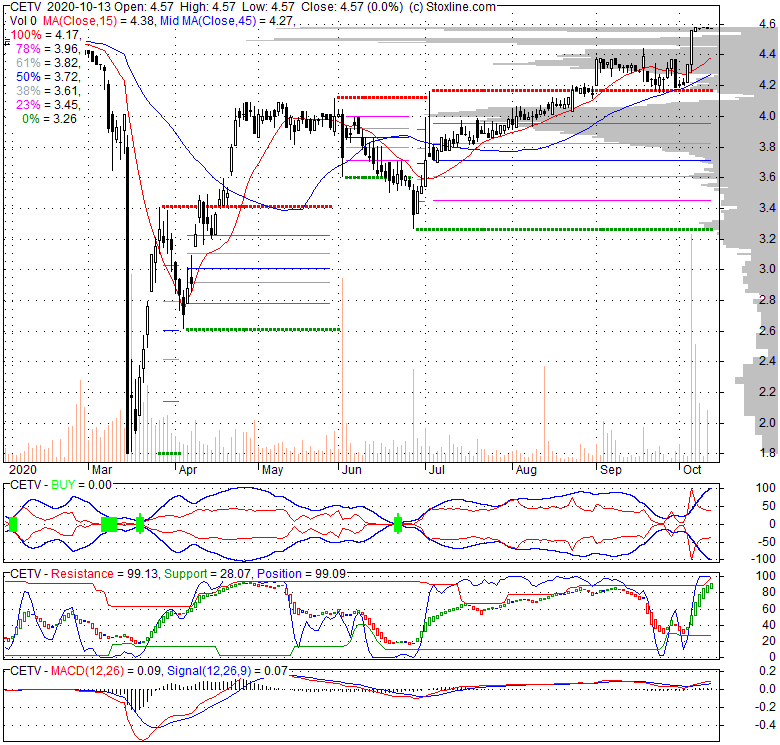Image resolution: width=780 pixels, height=745 pixels.
Task: Click the -100 label in the BUY panel axis
Action: coord(764,559)
